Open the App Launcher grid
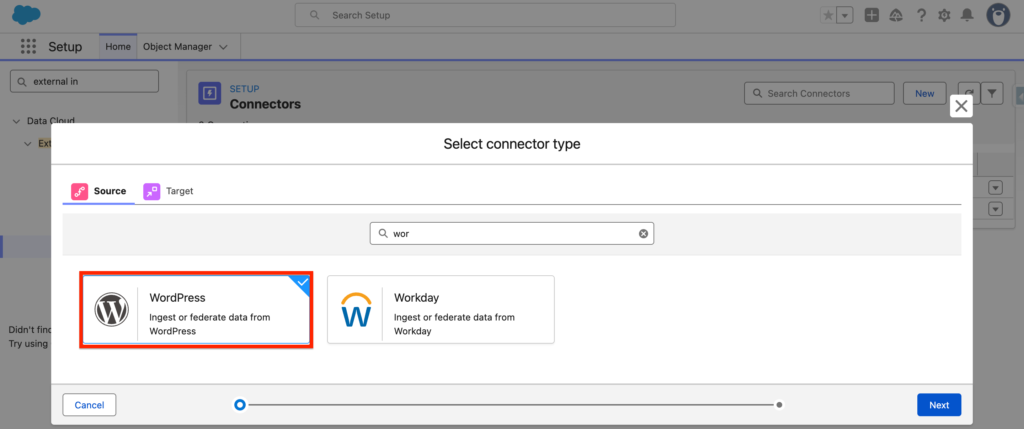Viewport: 1024px width, 429px height. 28,47
